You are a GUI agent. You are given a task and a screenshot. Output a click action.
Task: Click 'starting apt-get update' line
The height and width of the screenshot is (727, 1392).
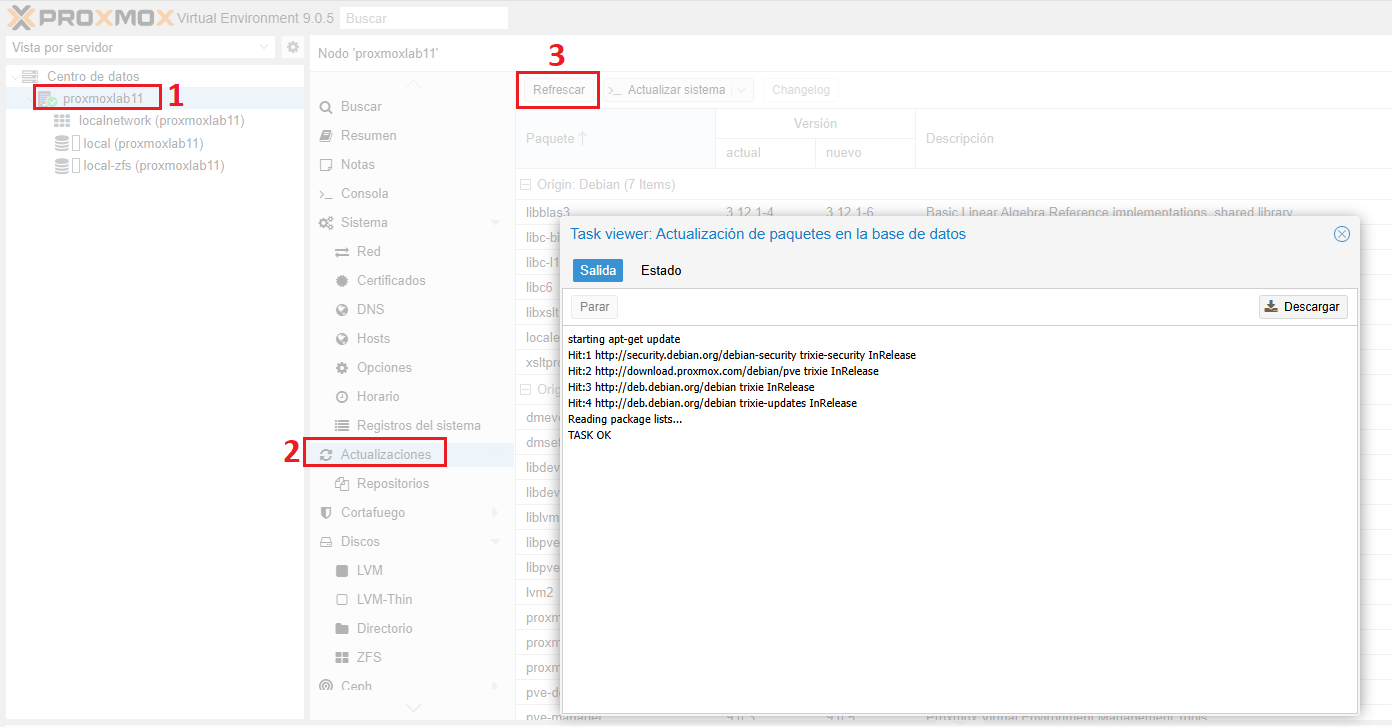tap(623, 339)
